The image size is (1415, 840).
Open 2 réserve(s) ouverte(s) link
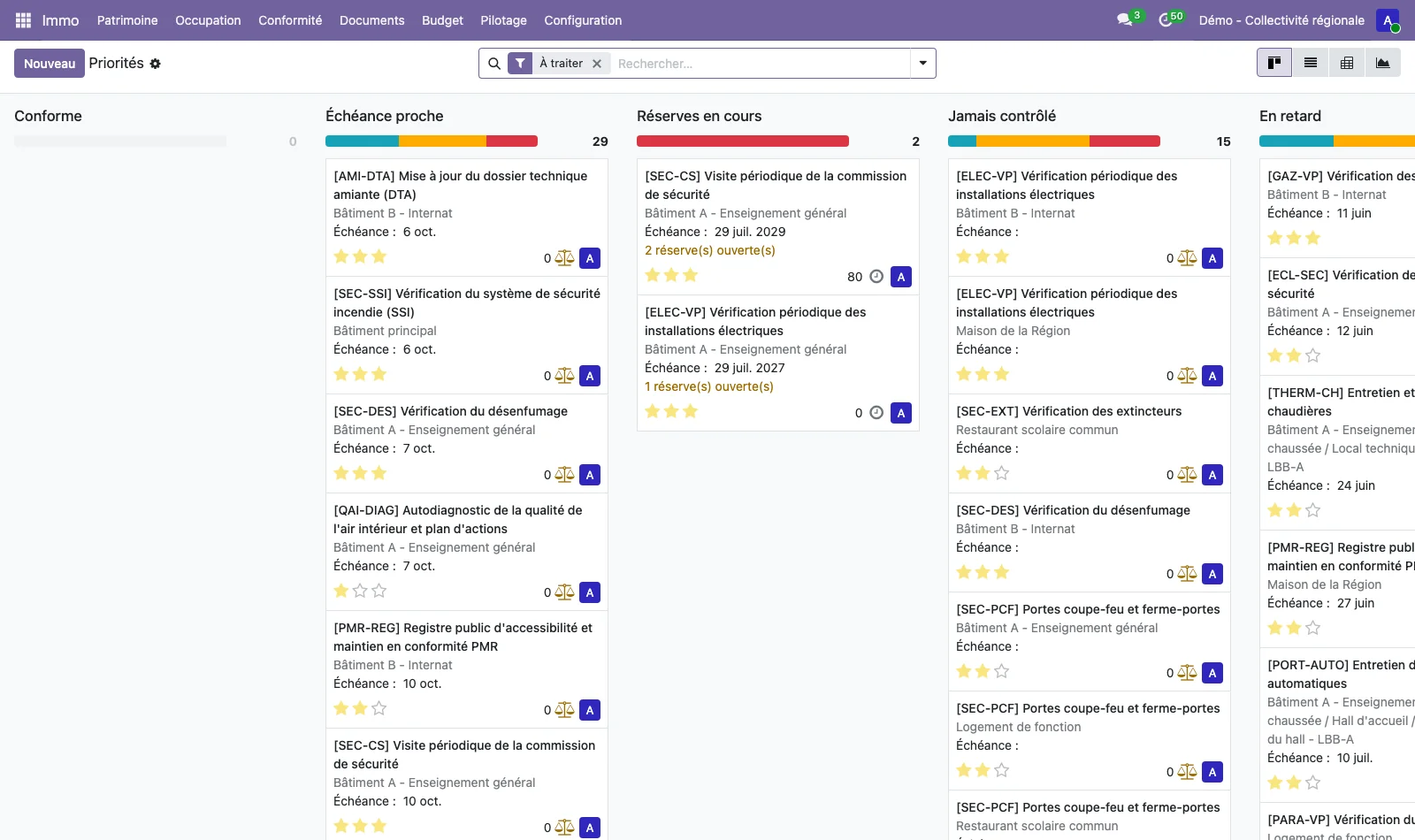tap(710, 250)
